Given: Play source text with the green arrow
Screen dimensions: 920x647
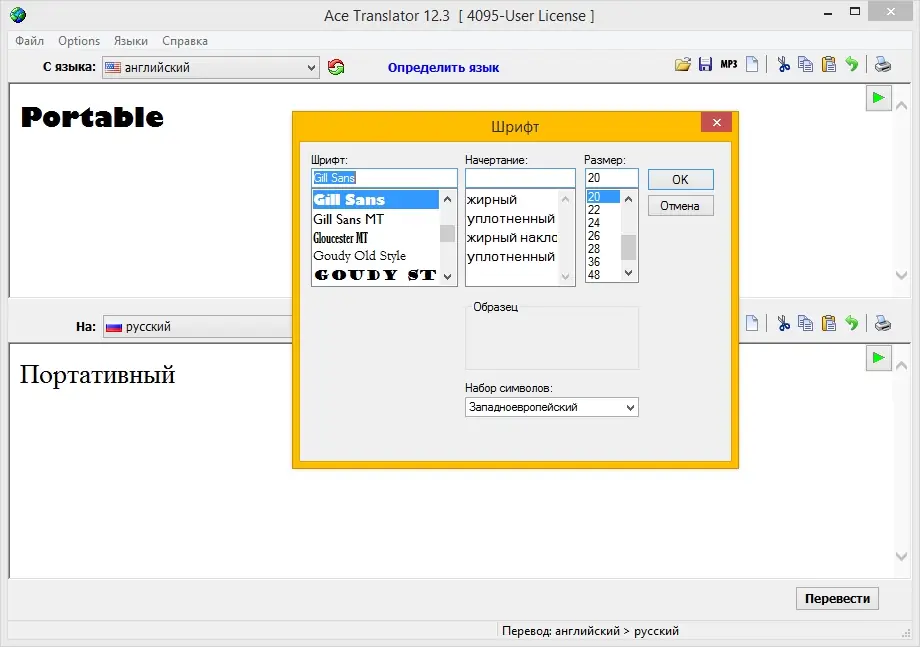Looking at the screenshot, I should [x=878, y=98].
